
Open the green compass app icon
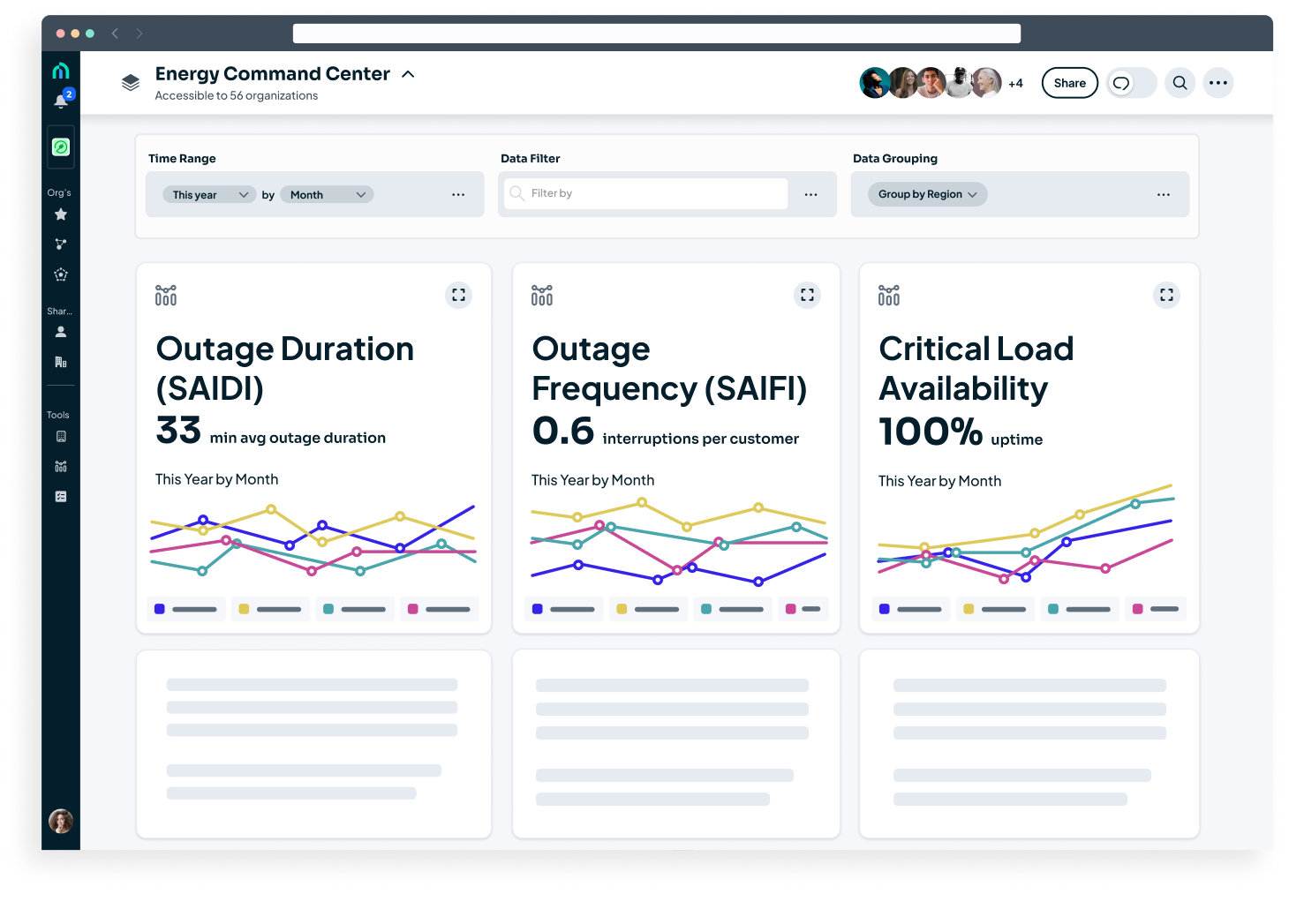click(61, 147)
